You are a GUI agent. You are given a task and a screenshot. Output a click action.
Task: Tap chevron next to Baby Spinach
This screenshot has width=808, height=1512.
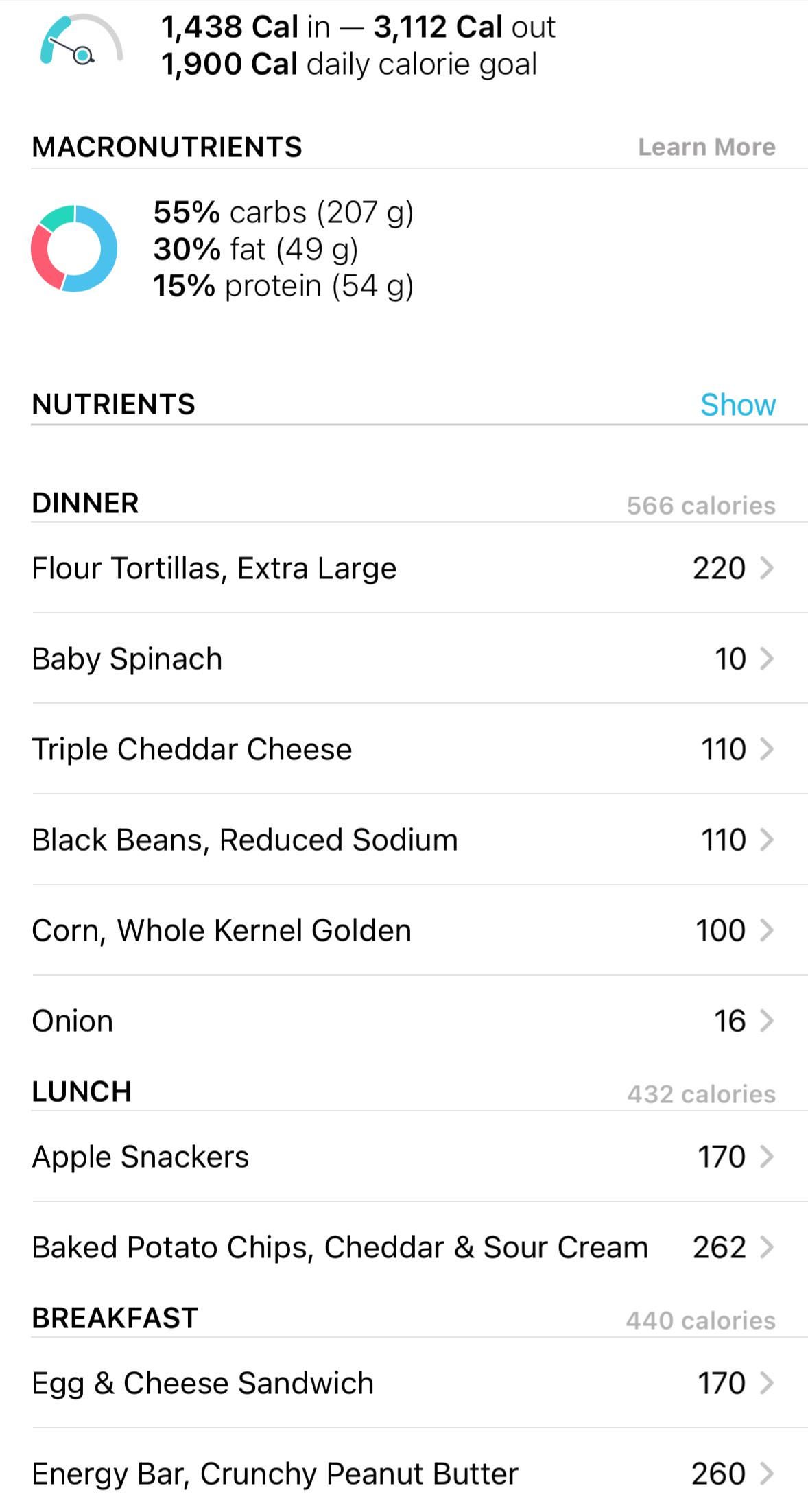[767, 659]
